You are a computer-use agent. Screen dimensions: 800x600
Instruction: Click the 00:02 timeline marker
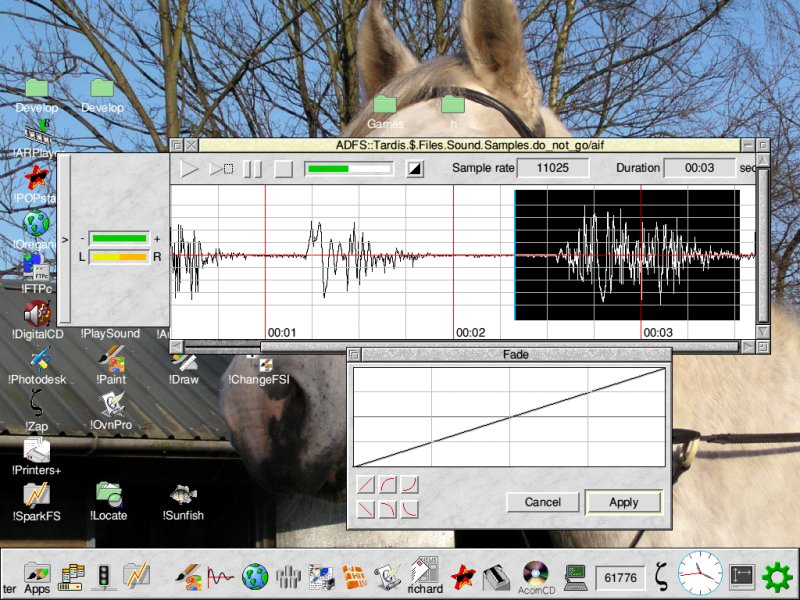tap(470, 333)
